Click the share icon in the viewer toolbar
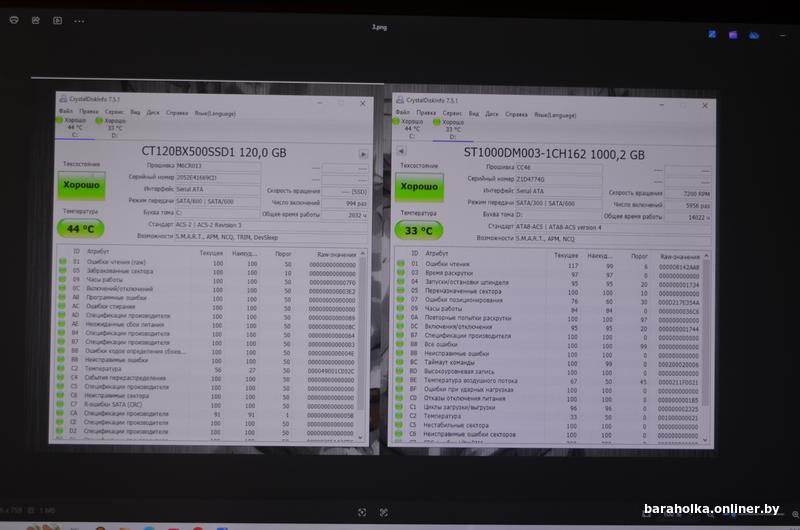The image size is (800, 530). point(36,20)
